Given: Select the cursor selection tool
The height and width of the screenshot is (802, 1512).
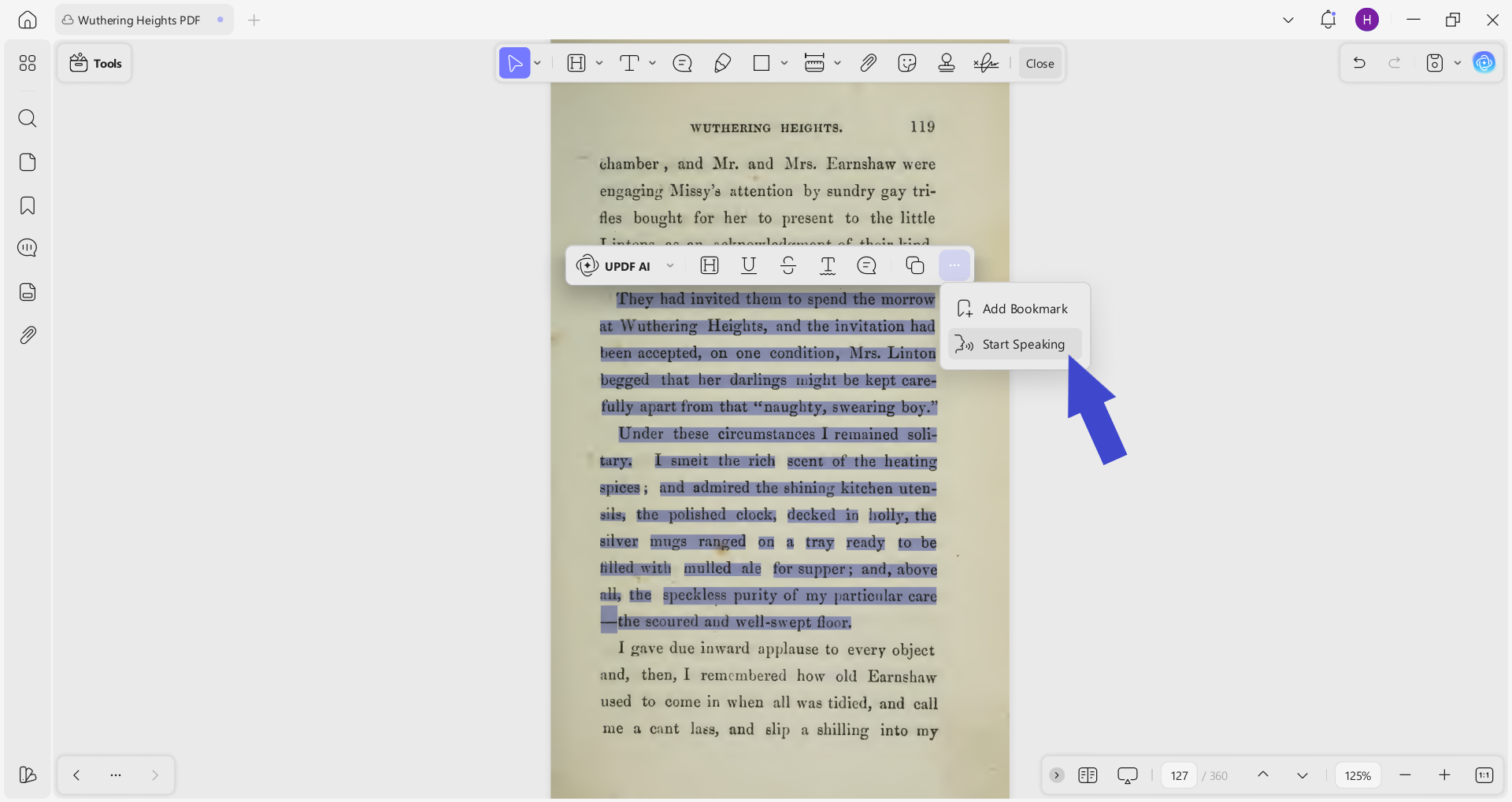Looking at the screenshot, I should (x=514, y=64).
